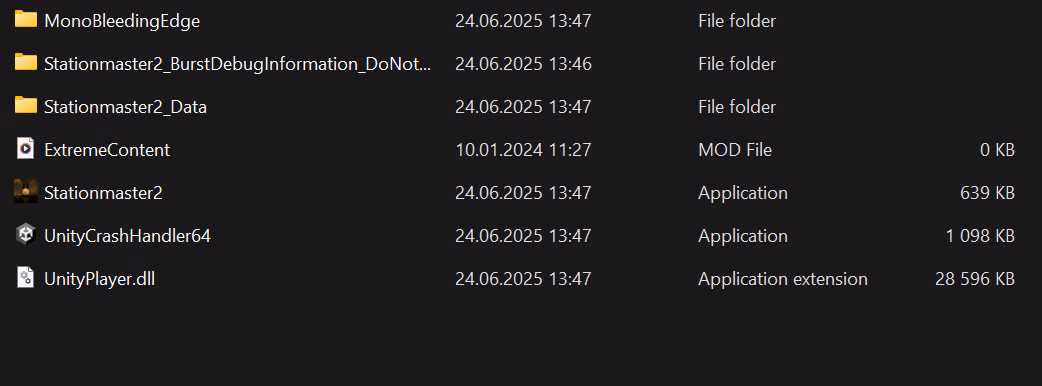This screenshot has height=386, width=1042.
Task: Click the 1 098 KB size value
Action: pyautogui.click(x=980, y=236)
